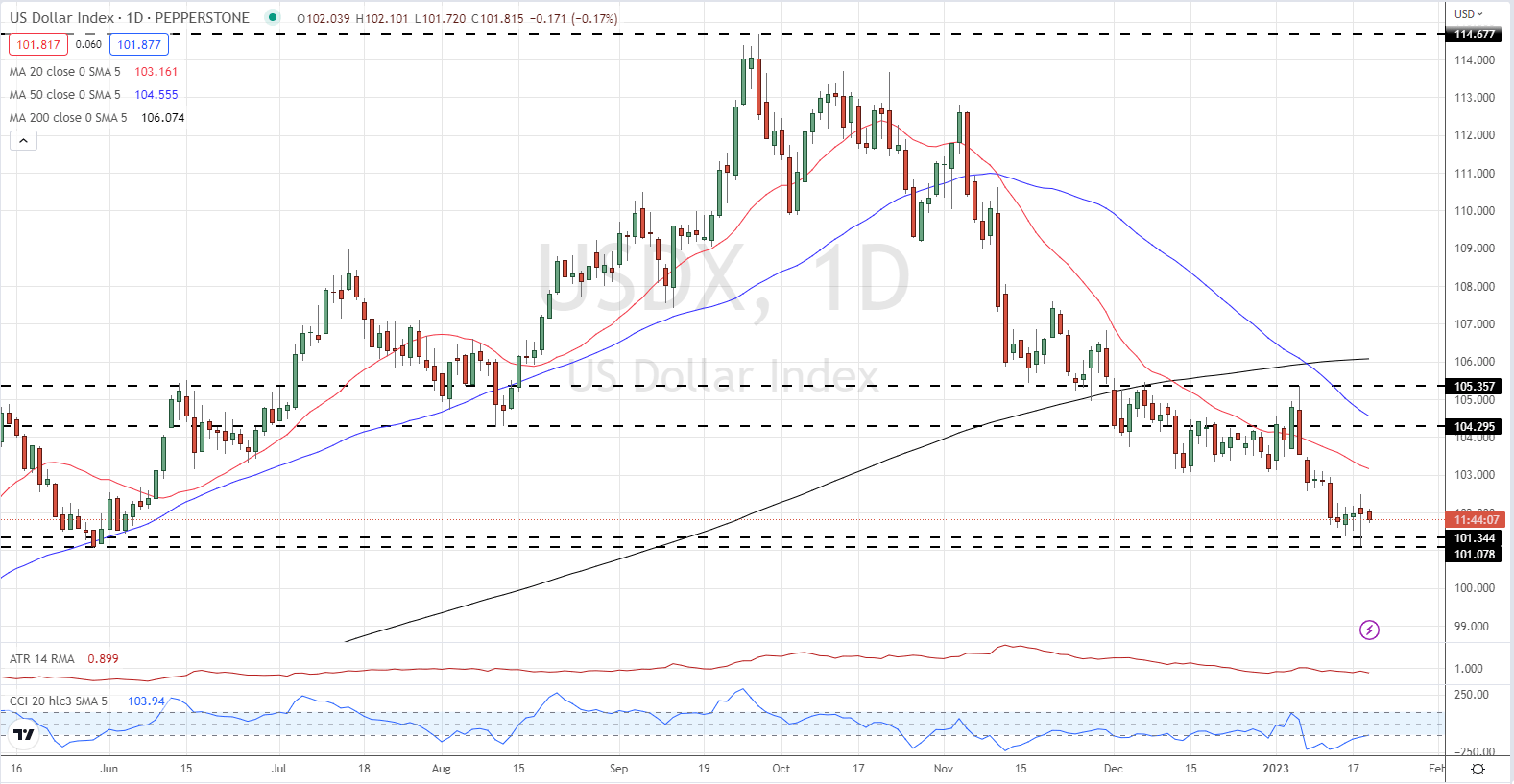Click the Oct label on the time axis

click(x=781, y=769)
